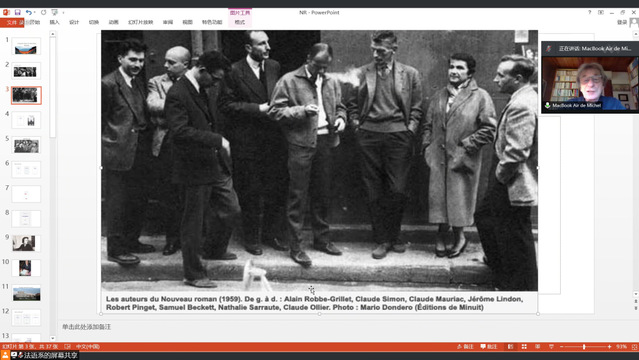The width and height of the screenshot is (639, 360).
Task: Toggle the 备注 notes pane button
Action: [x=465, y=347]
